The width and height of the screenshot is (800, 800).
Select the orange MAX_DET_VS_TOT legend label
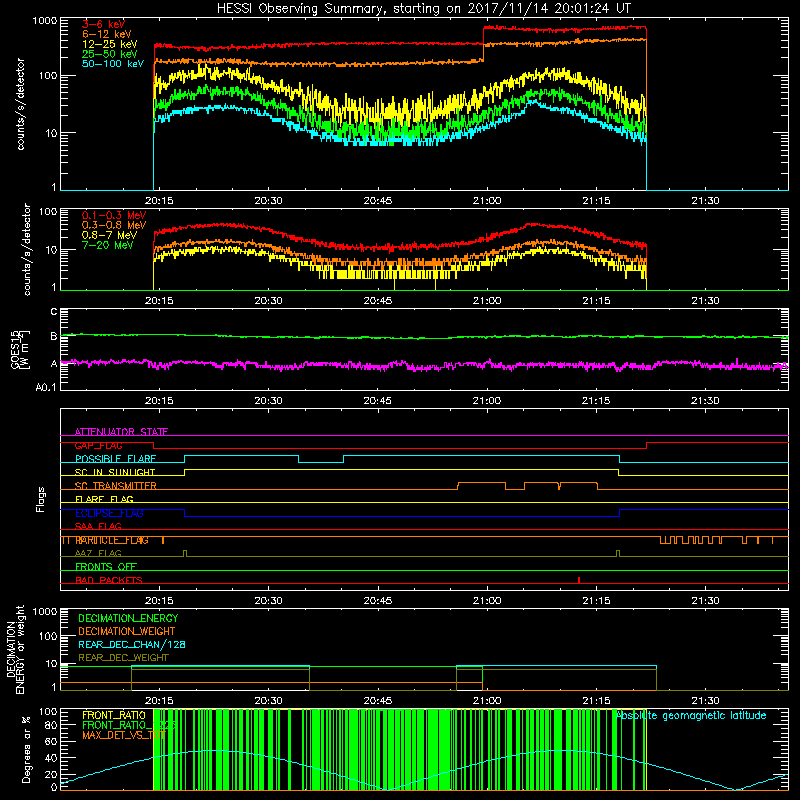click(x=124, y=735)
